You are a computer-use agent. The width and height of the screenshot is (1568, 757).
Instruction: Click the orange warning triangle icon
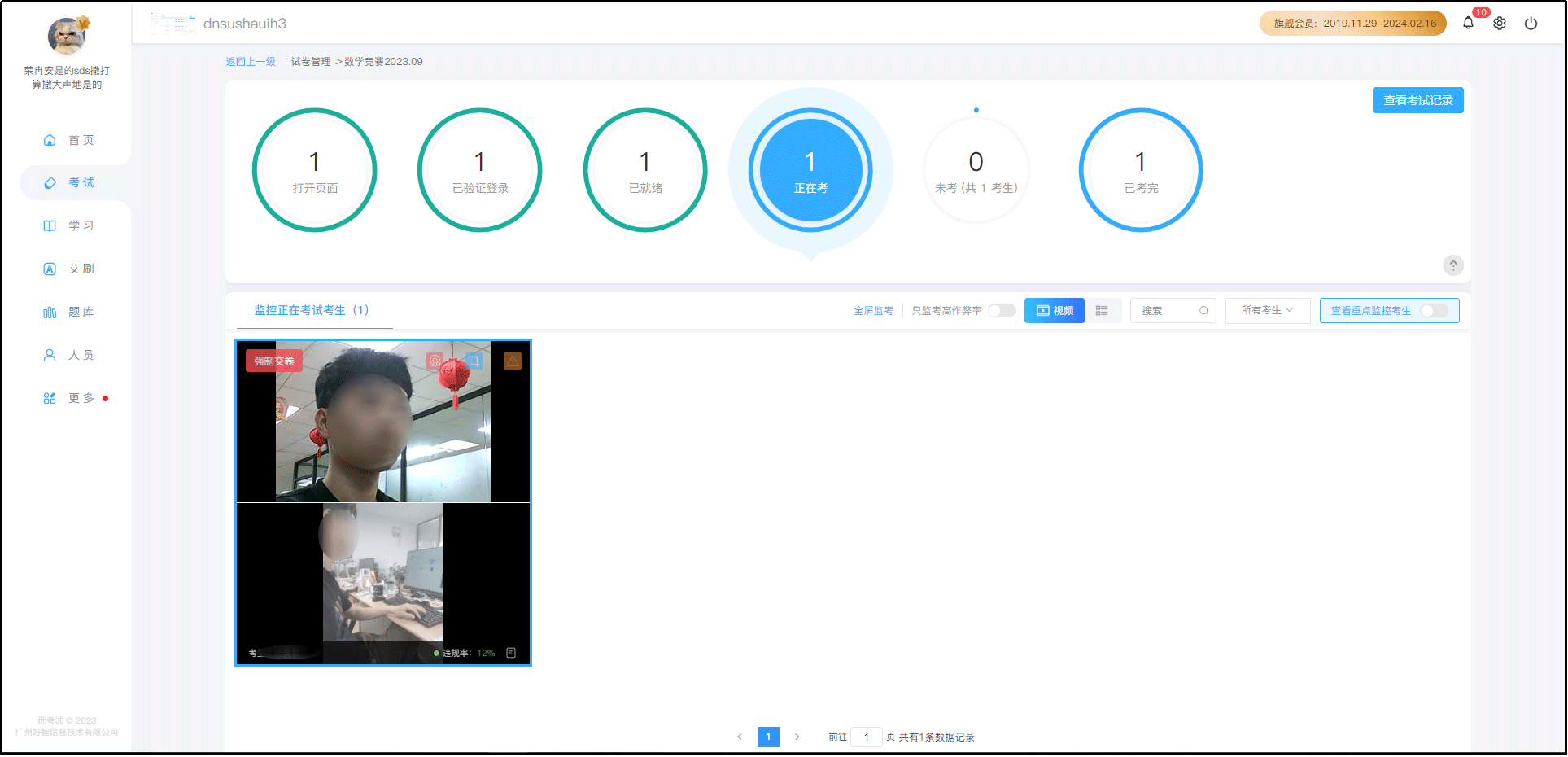pyautogui.click(x=513, y=360)
